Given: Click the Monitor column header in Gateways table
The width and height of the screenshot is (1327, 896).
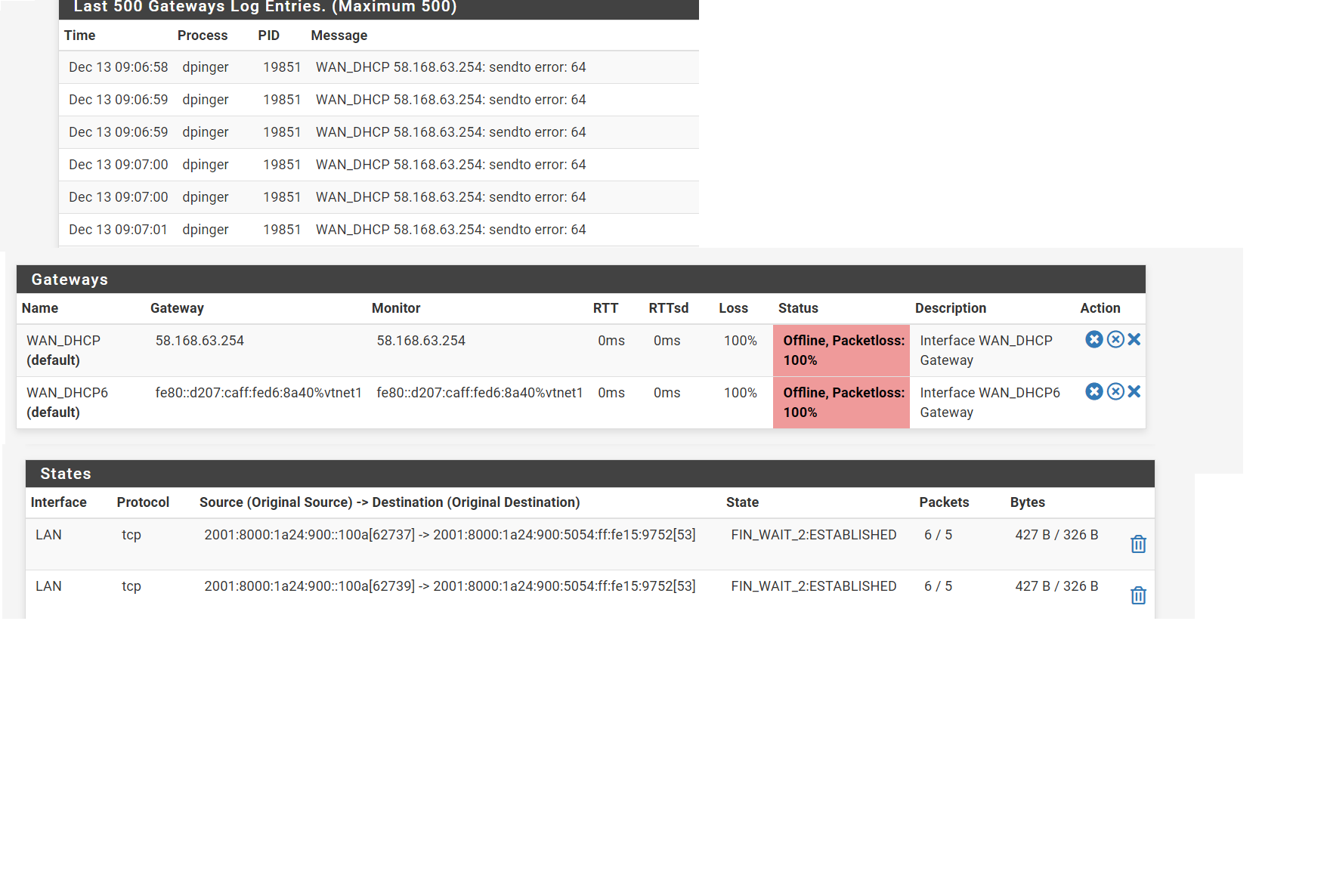Looking at the screenshot, I should click(396, 308).
